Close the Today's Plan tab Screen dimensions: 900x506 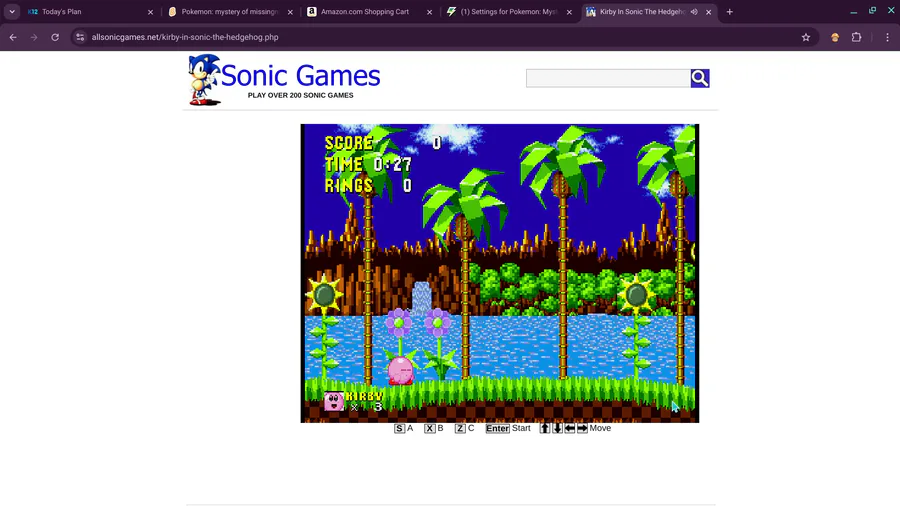click(150, 12)
